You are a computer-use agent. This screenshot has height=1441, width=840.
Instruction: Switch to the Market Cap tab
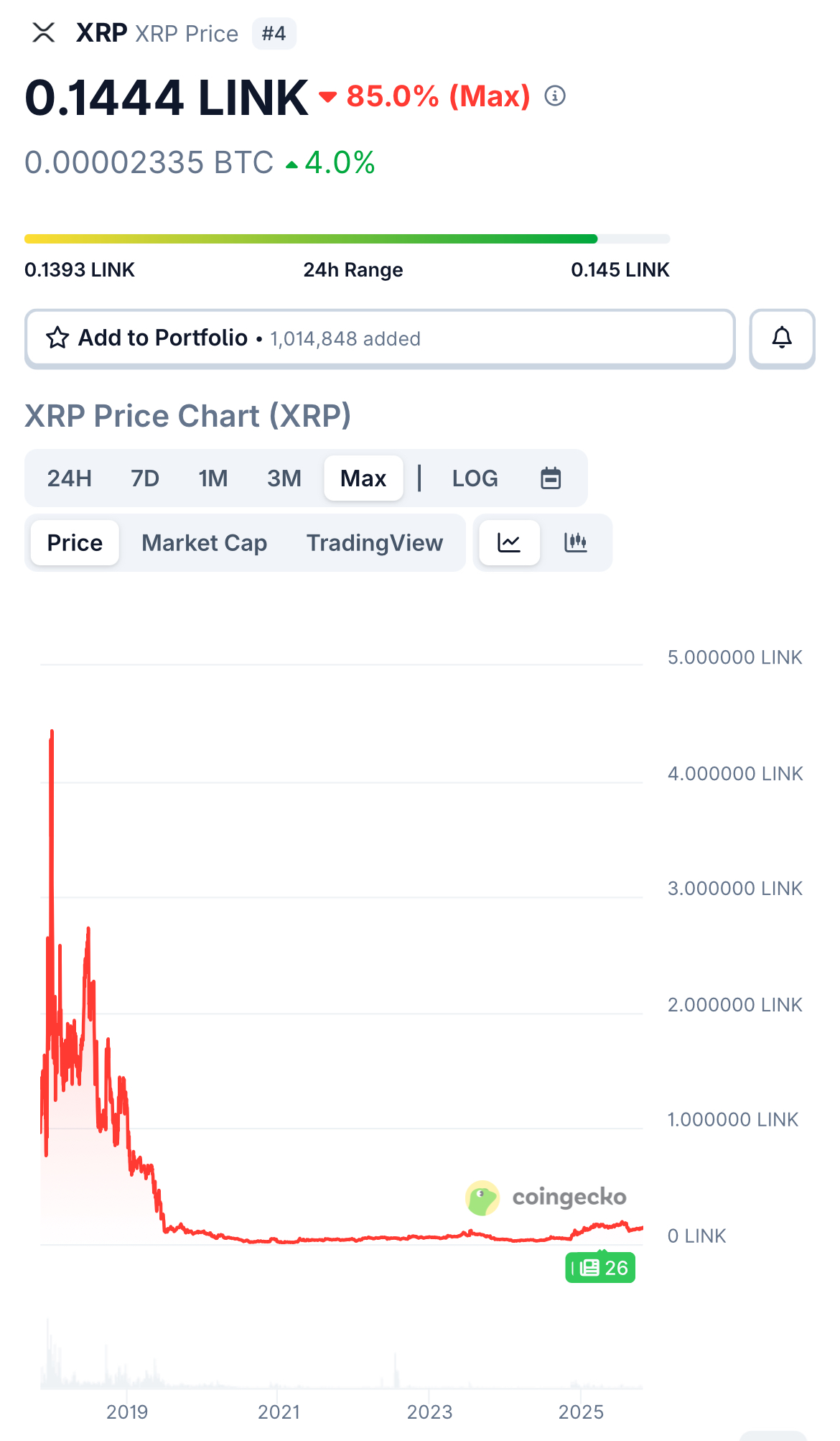point(205,543)
